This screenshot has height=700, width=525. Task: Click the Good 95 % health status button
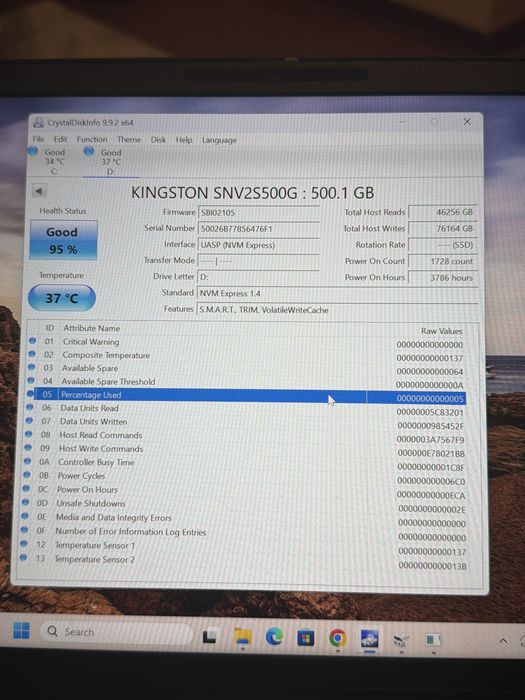click(x=63, y=240)
